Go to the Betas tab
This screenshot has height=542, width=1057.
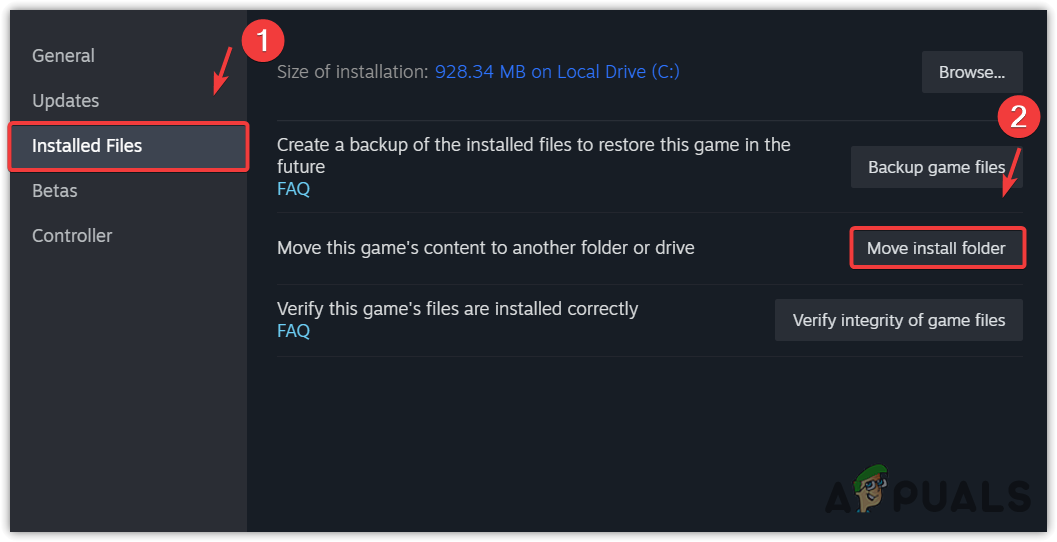55,191
